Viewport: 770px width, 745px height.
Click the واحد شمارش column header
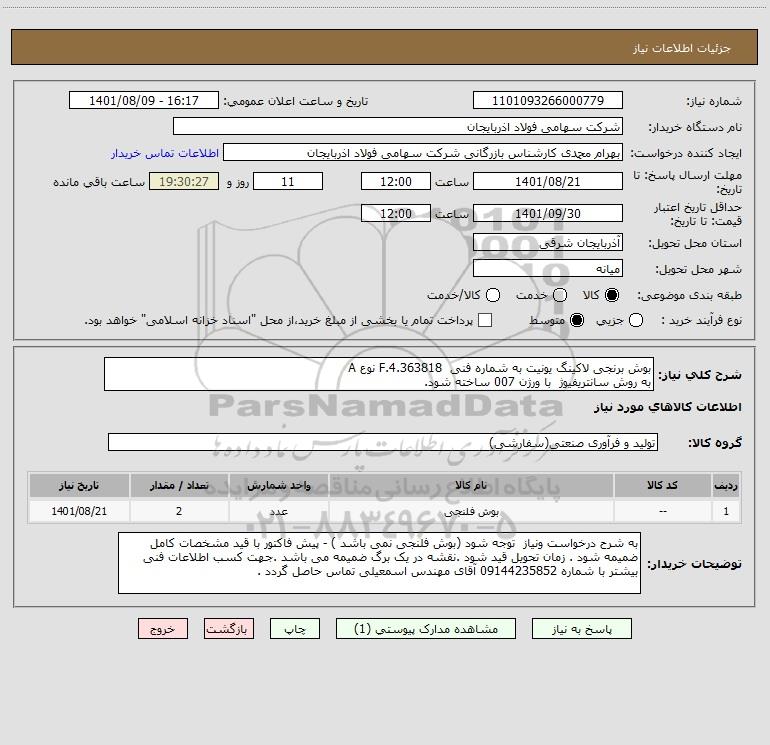click(278, 485)
